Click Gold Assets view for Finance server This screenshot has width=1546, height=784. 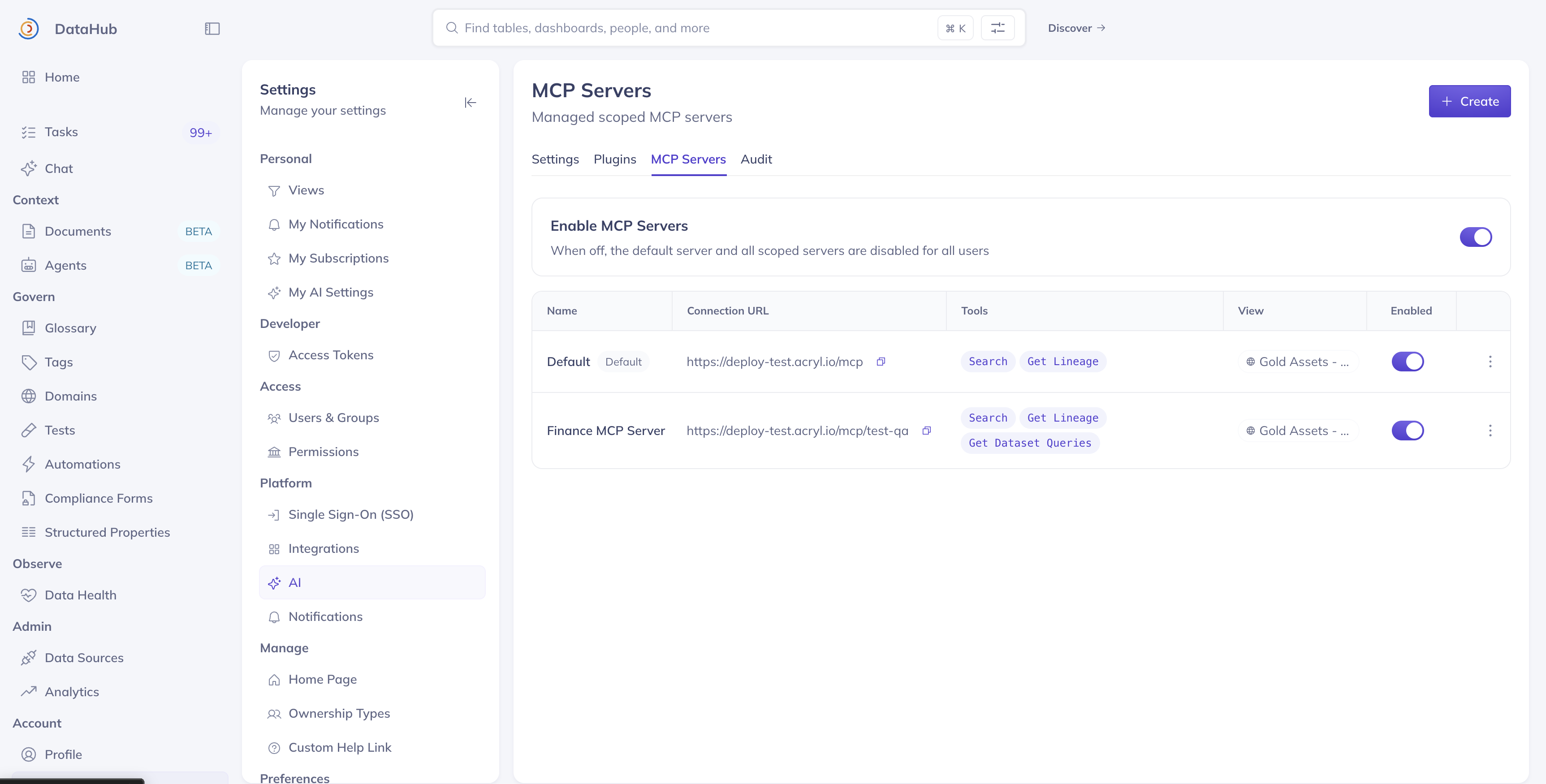pos(1298,431)
